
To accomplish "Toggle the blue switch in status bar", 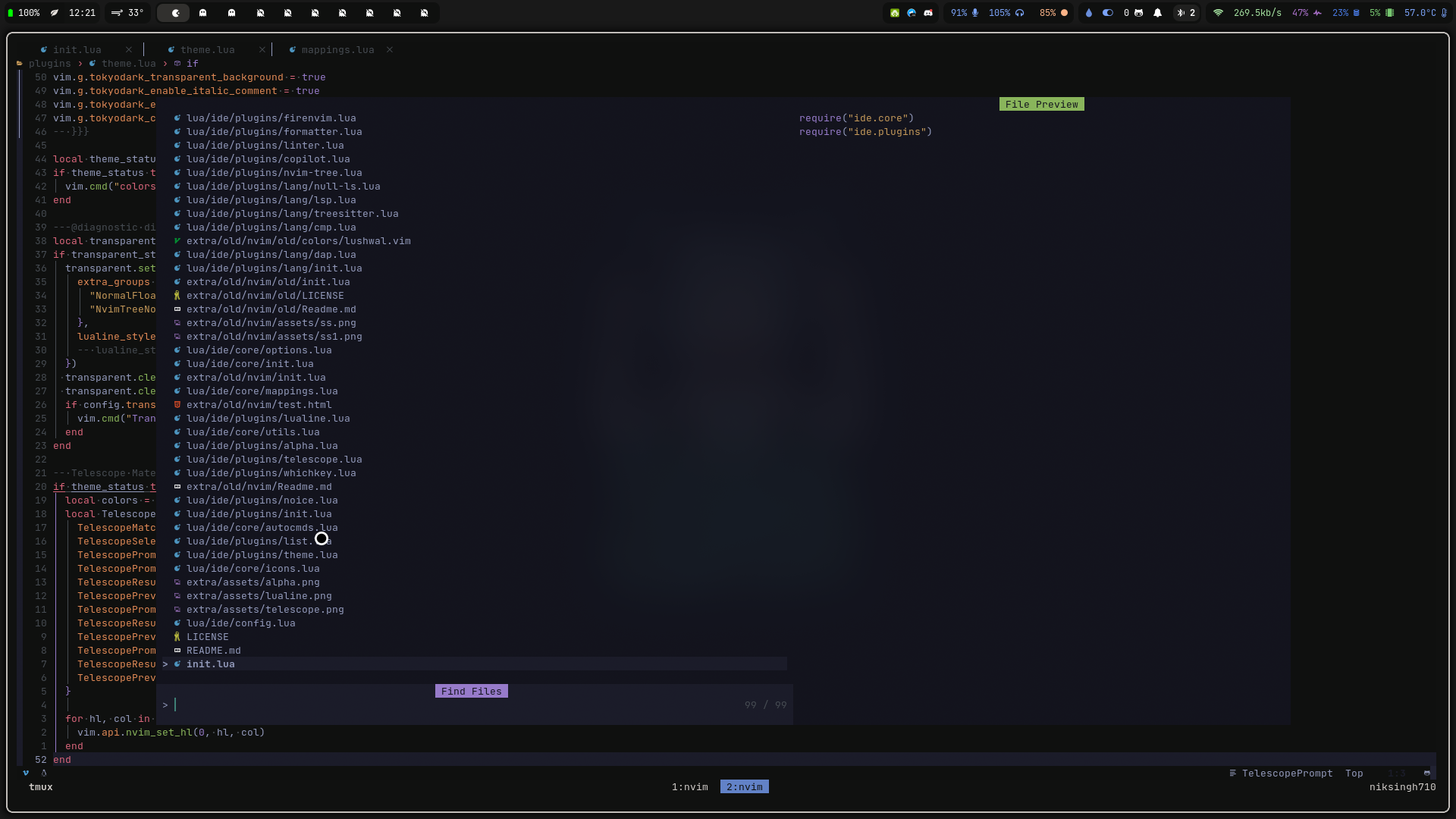I will [1108, 13].
